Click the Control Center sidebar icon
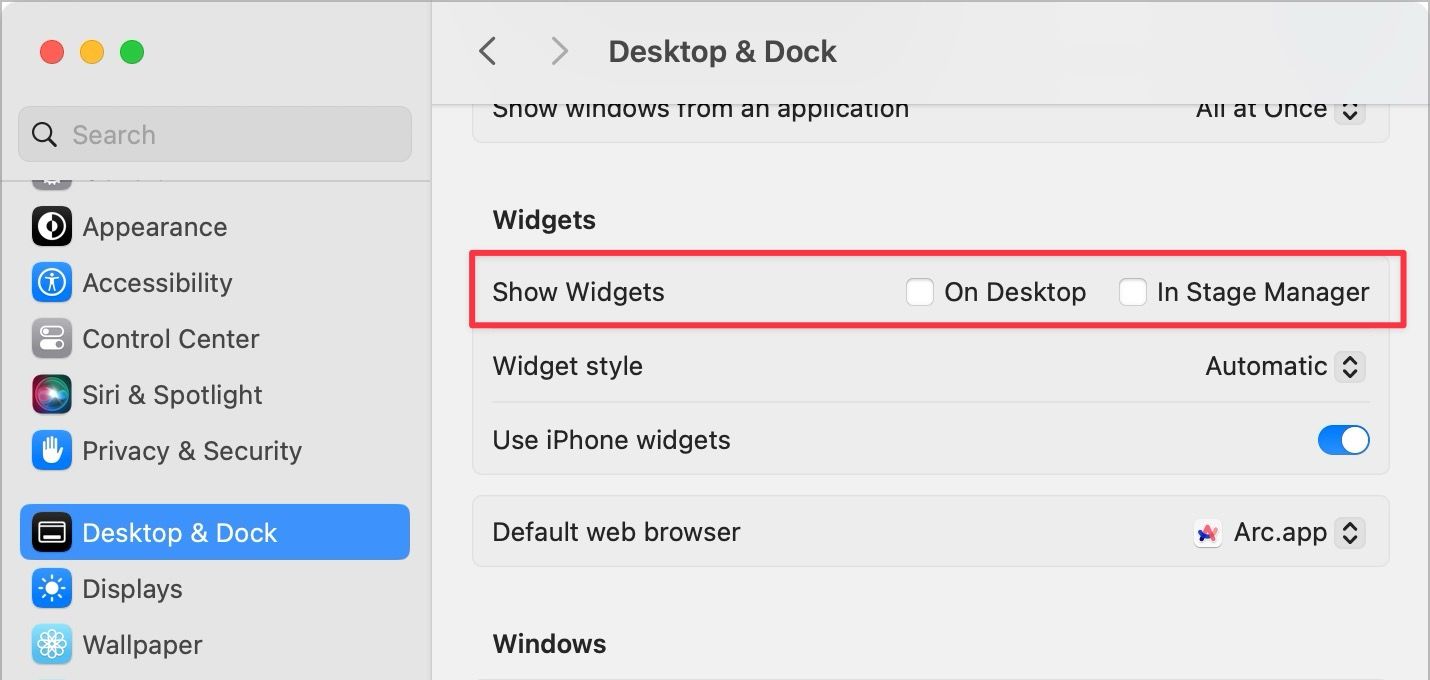Screen dimensions: 1430x680 coord(52,339)
